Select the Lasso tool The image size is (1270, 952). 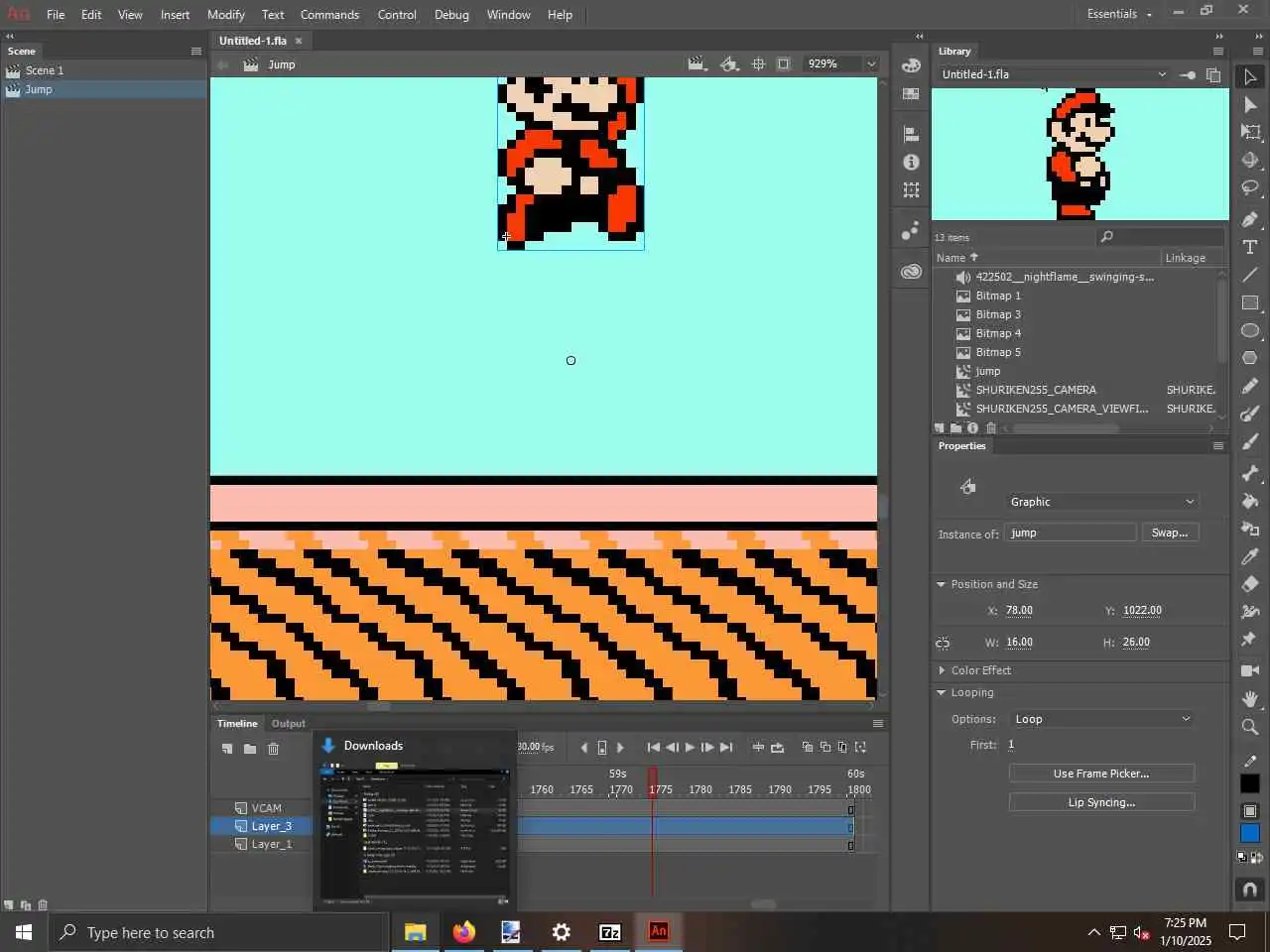pos(1250,187)
